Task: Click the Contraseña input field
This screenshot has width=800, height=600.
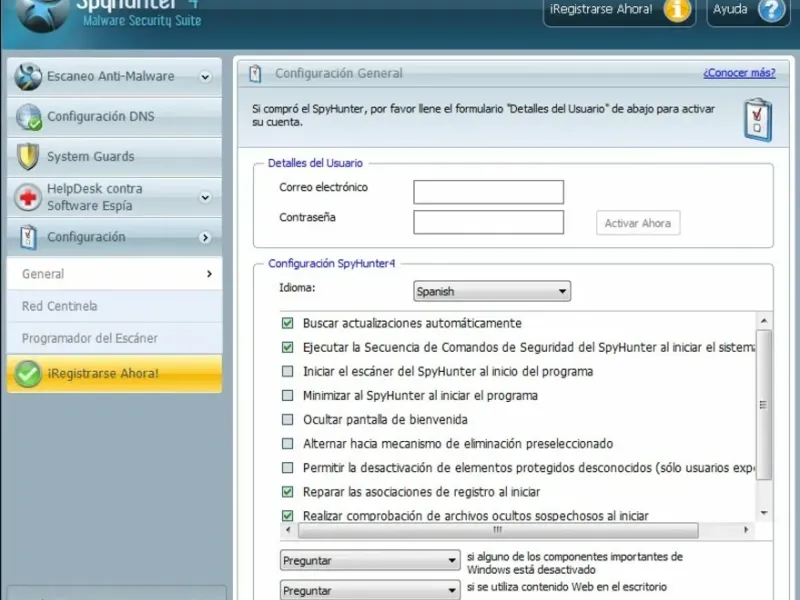Action: click(488, 222)
